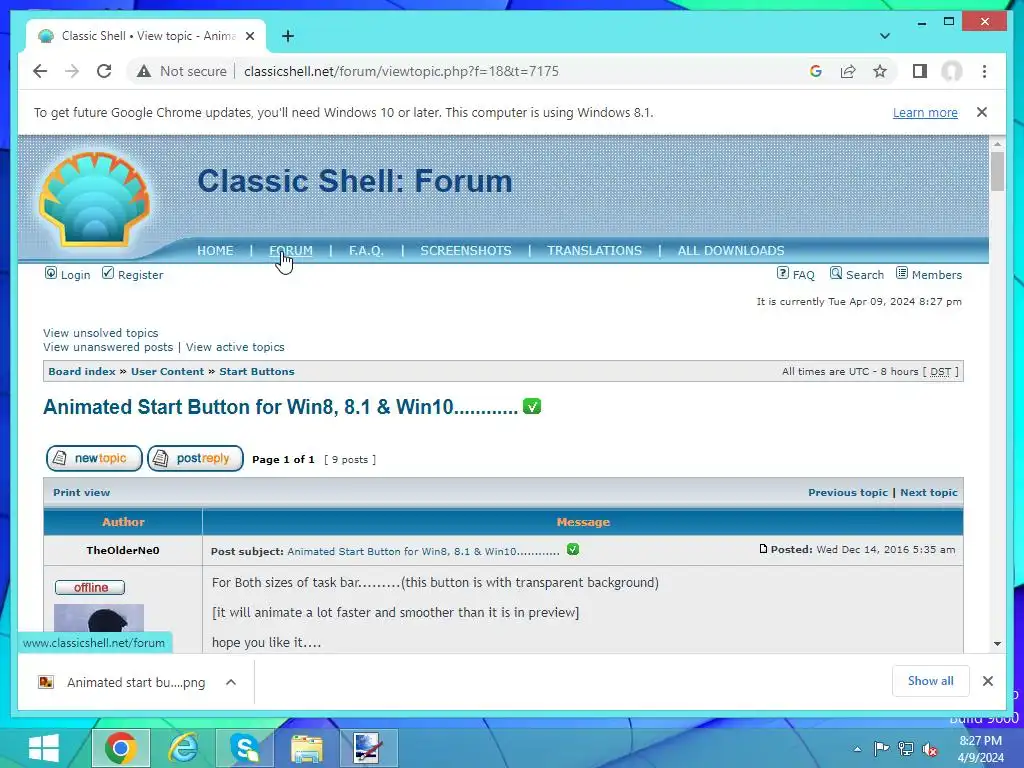Screen dimensions: 1024x768
Task: Dismiss the Chrome update notification bar
Action: point(982,112)
